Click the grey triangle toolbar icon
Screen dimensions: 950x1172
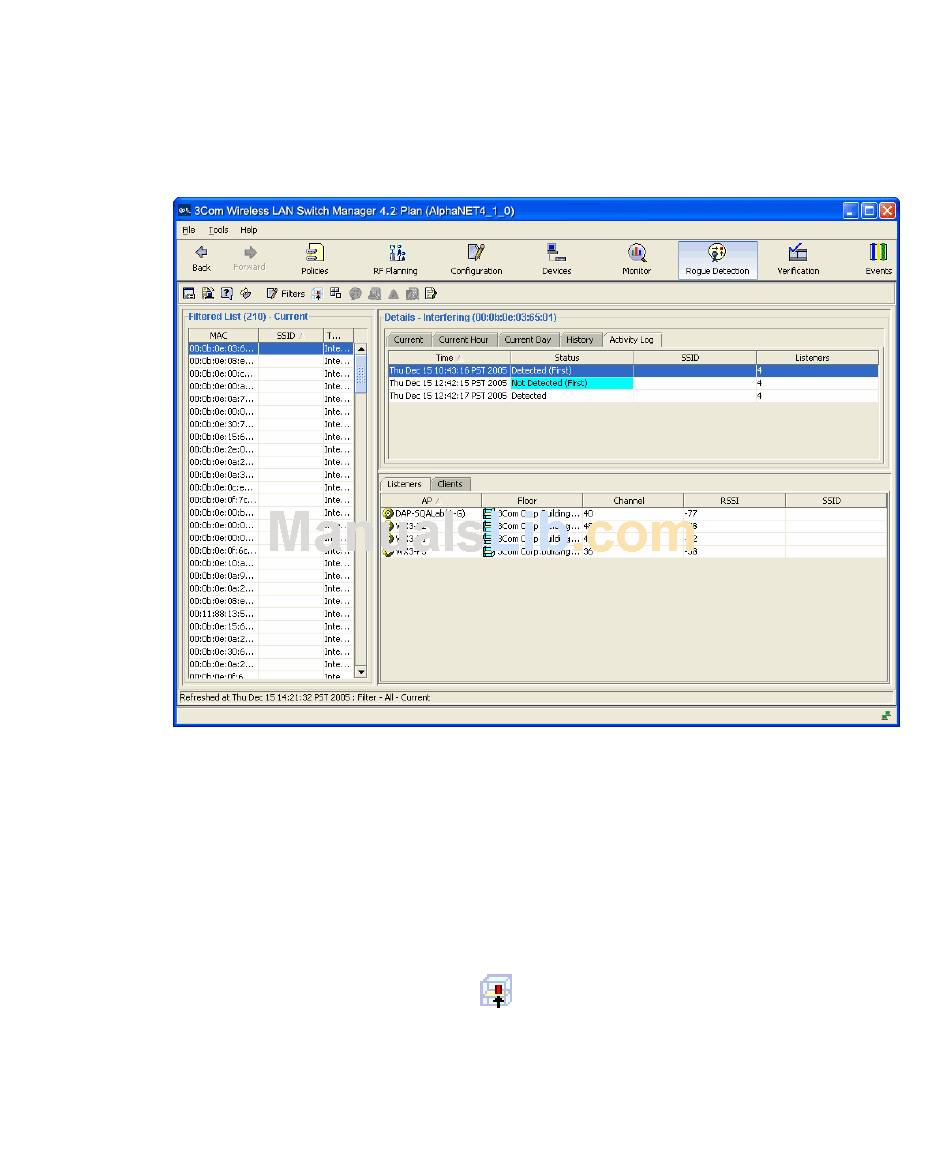coord(393,293)
